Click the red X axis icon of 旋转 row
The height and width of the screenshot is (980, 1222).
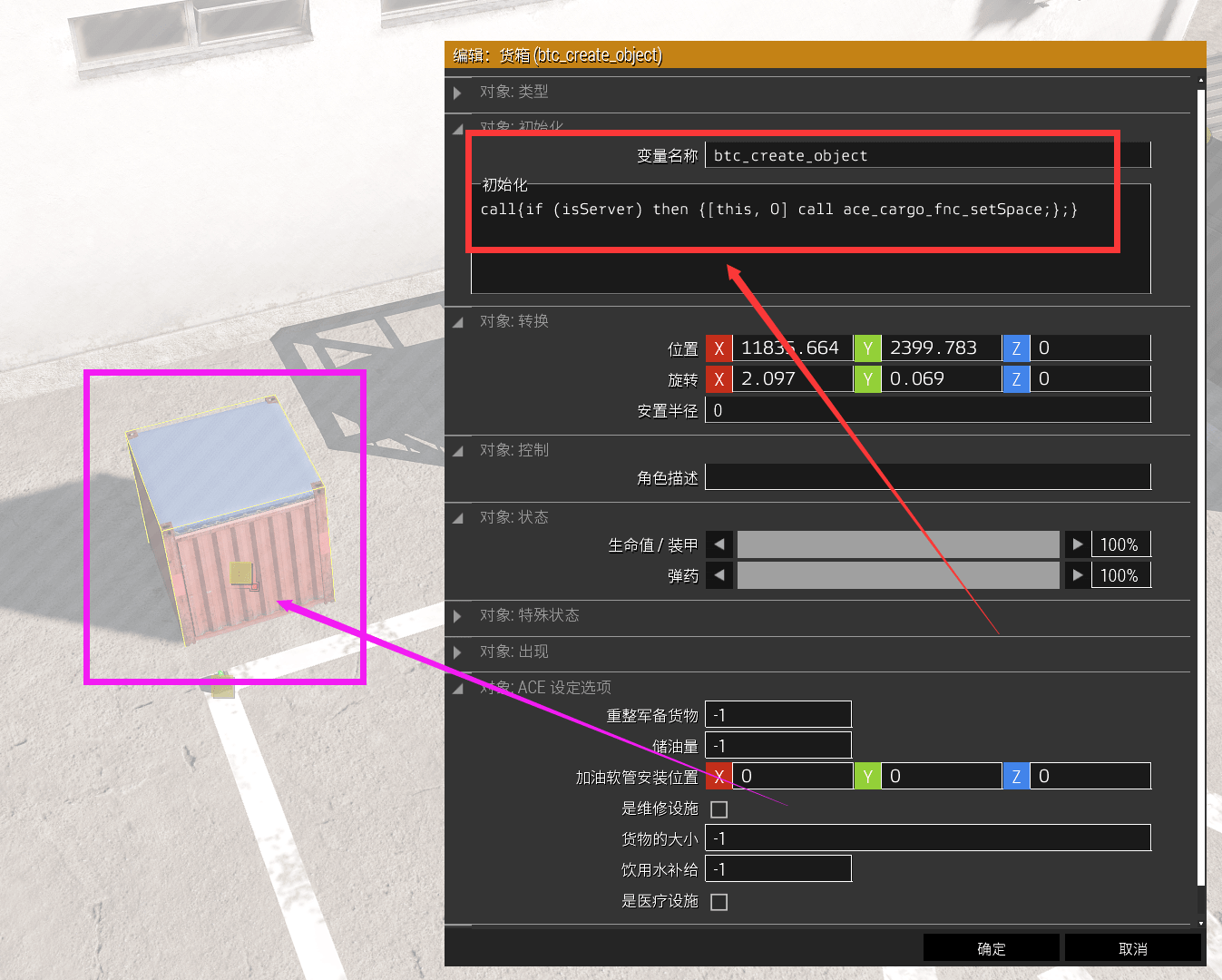[x=719, y=378]
